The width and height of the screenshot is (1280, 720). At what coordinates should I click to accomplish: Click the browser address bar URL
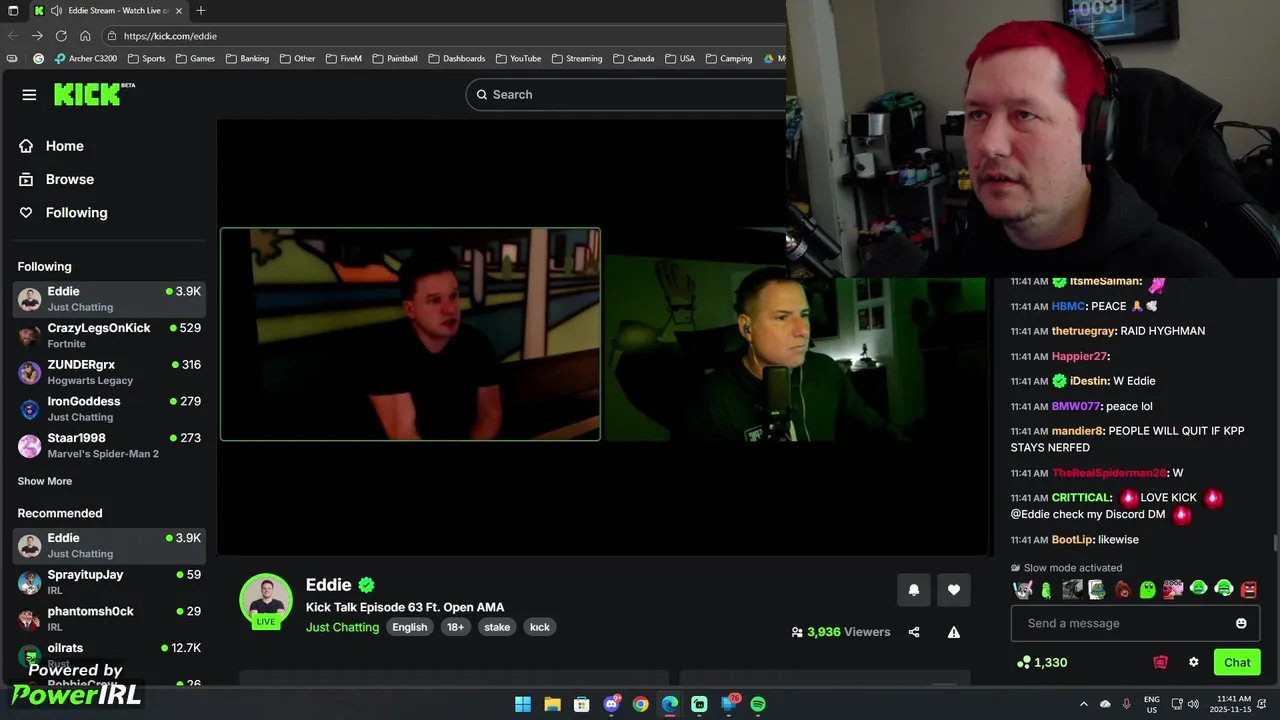click(170, 36)
